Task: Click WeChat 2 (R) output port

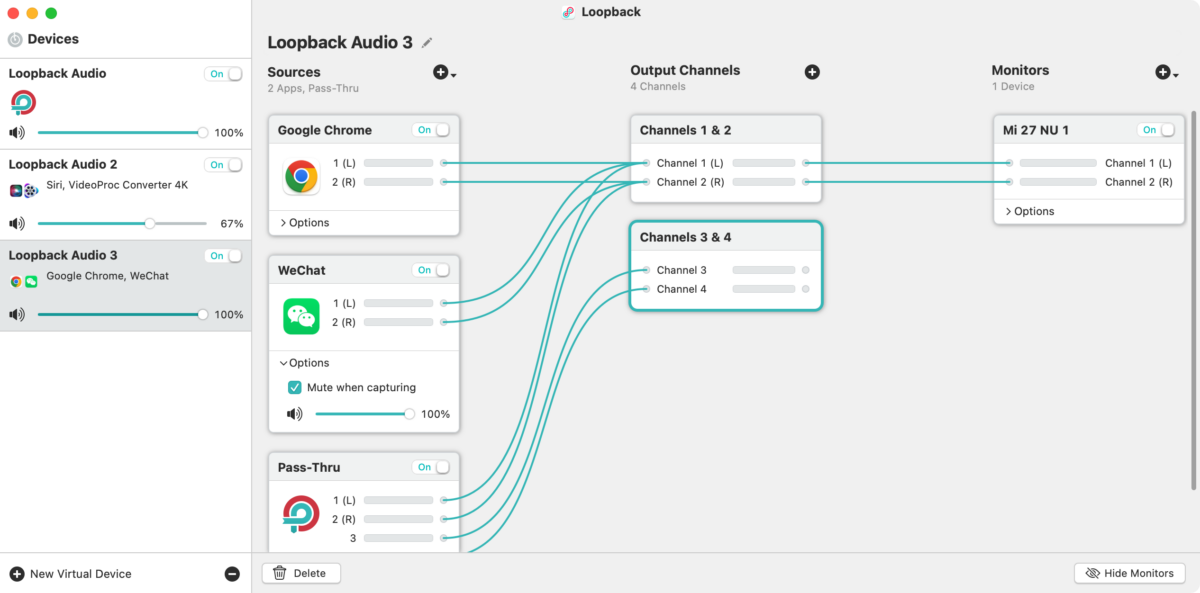Action: [x=443, y=322]
